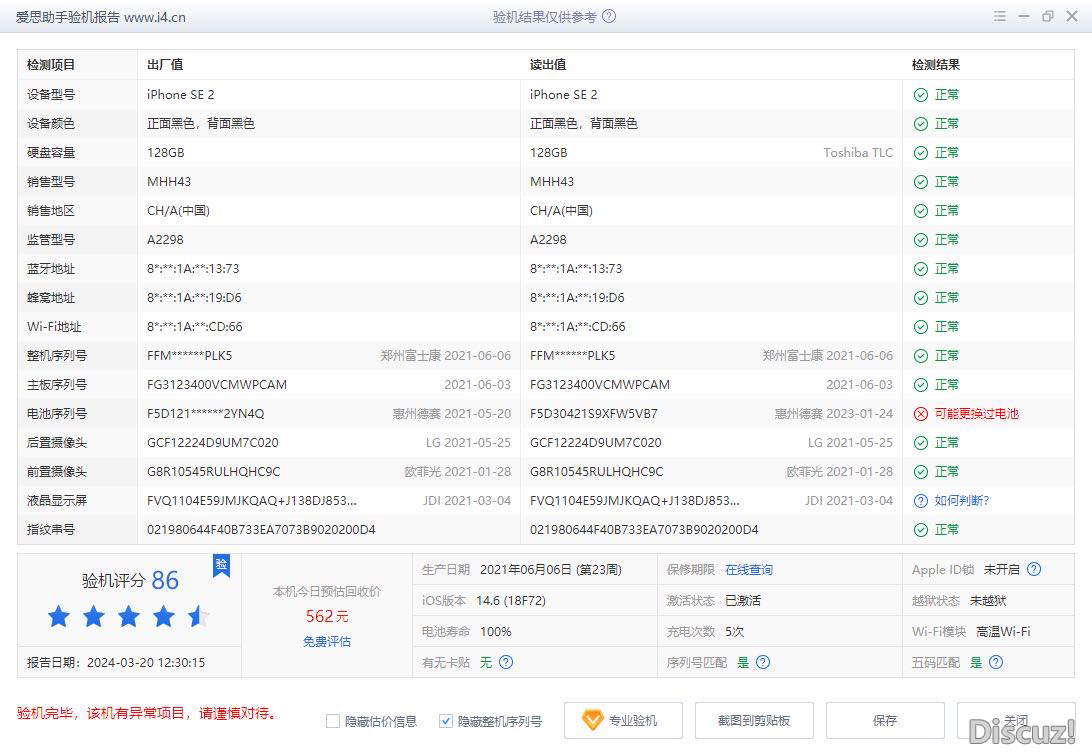Click the help icon beside 有无卡贴

click(506, 662)
